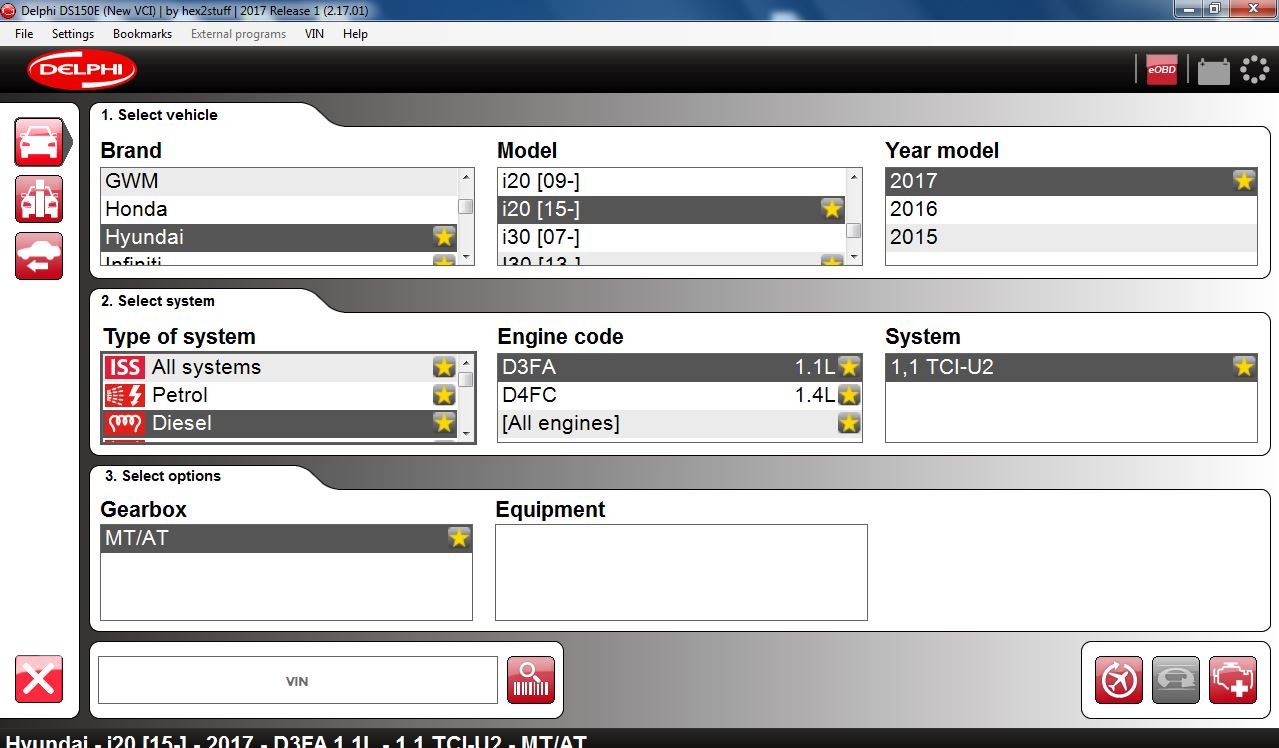The image size is (1279, 748).
Task: Click the multi-vehicle icon in left sidebar
Action: tap(39, 199)
